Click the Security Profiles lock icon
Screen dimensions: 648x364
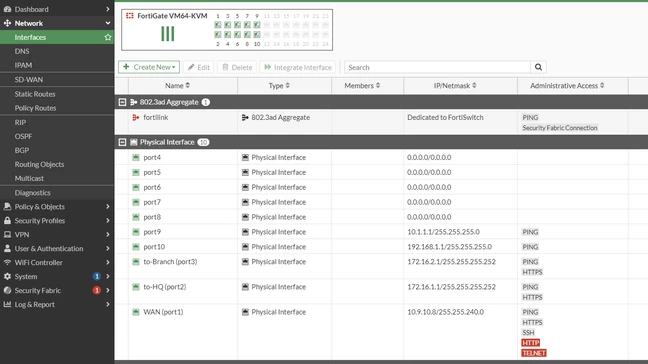[7, 221]
